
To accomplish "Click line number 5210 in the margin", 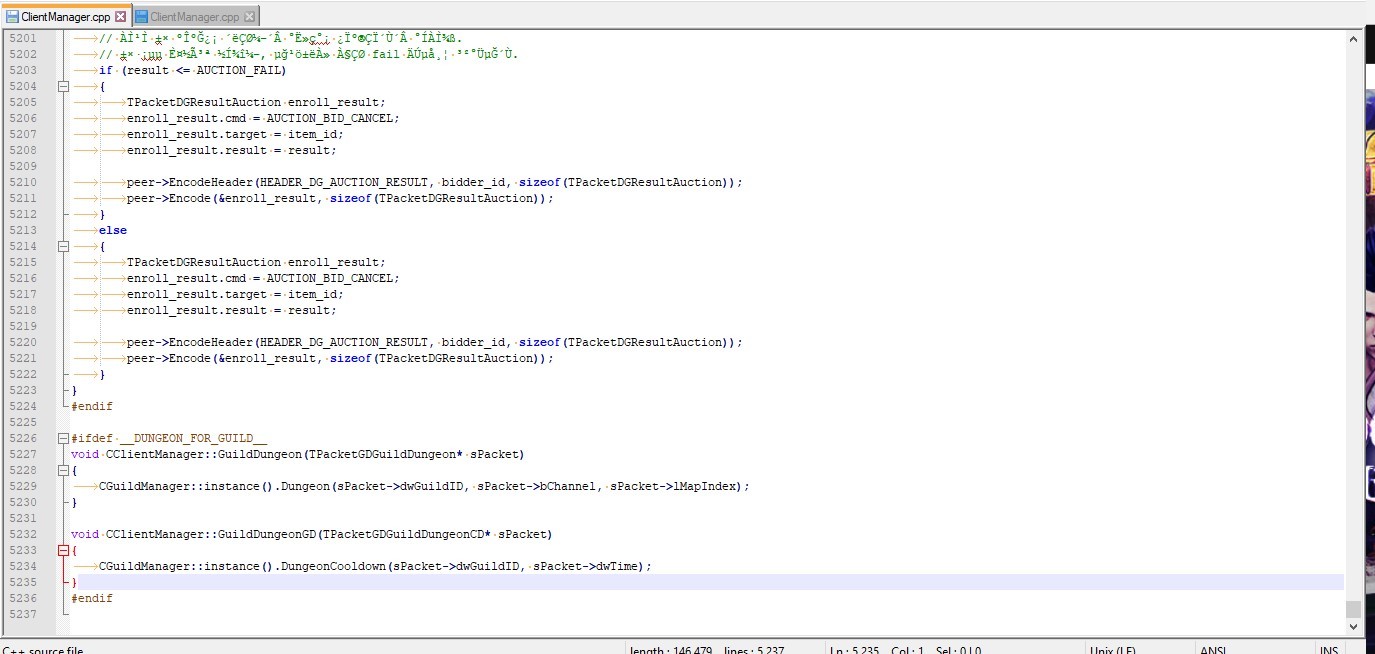I will (22, 182).
